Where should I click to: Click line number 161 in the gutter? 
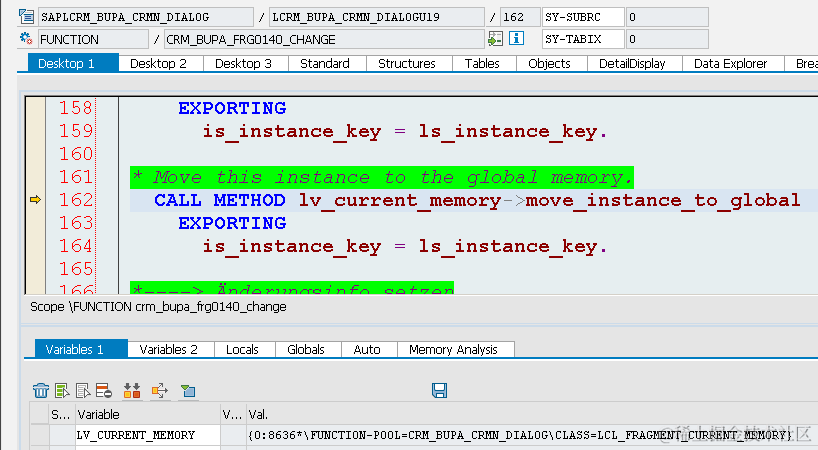(x=76, y=177)
